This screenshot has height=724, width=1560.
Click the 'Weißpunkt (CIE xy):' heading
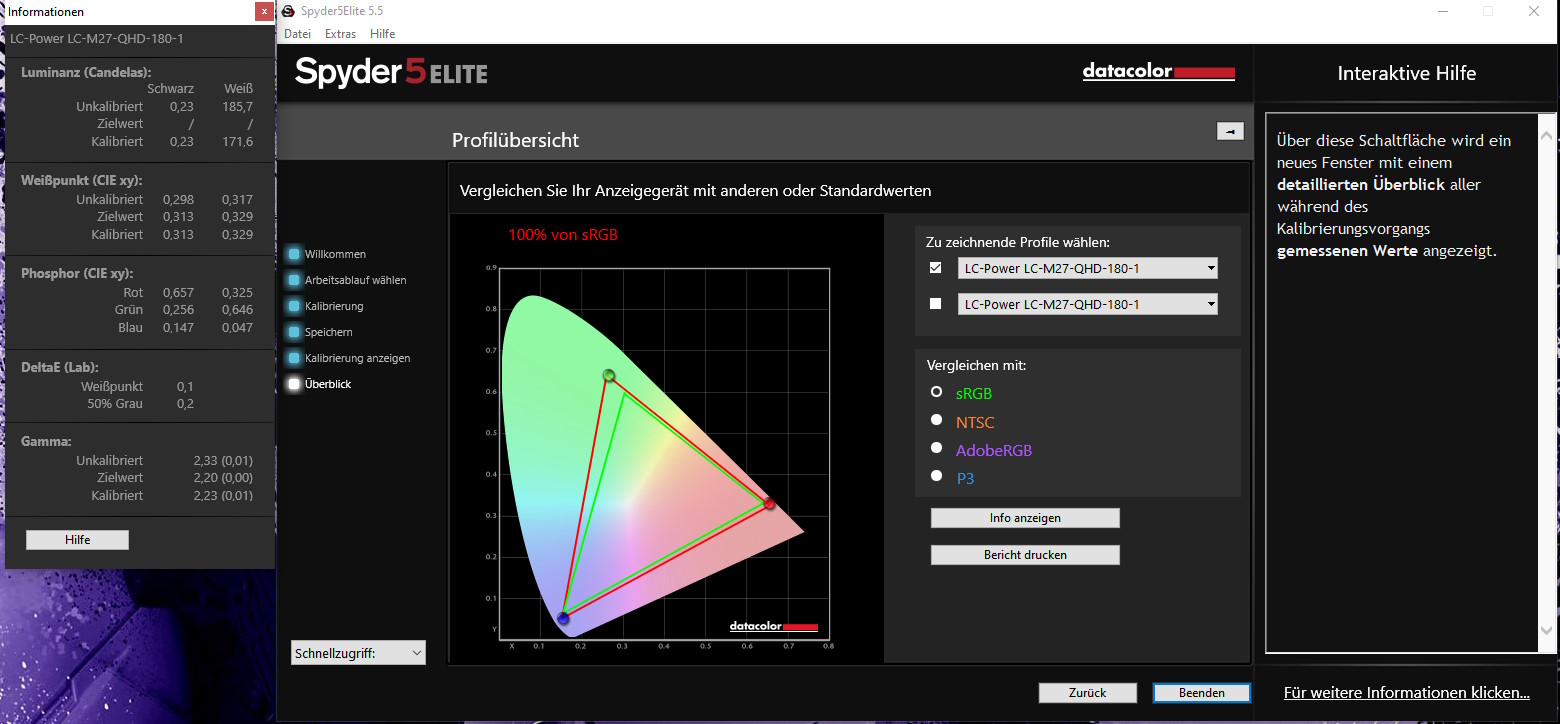click(x=81, y=180)
